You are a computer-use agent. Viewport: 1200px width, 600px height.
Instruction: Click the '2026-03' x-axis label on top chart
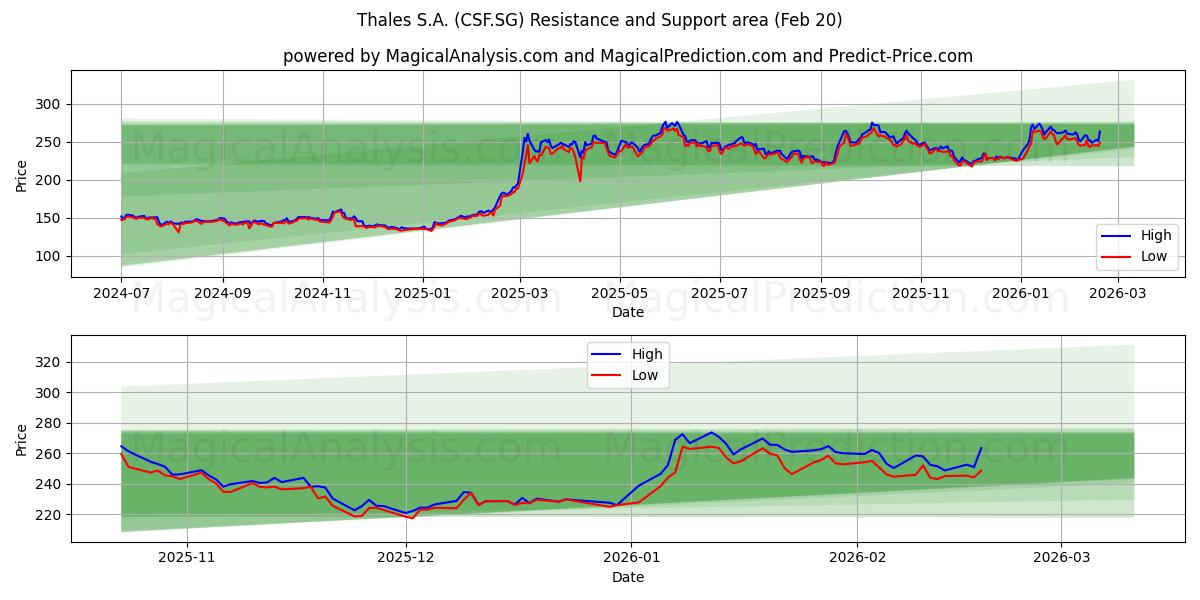click(1118, 294)
